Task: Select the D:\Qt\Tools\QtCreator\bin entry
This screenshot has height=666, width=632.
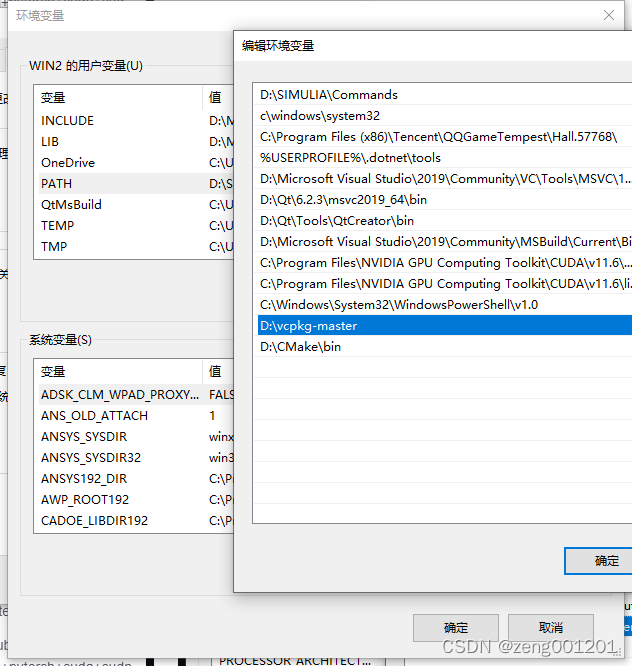Action: click(443, 220)
